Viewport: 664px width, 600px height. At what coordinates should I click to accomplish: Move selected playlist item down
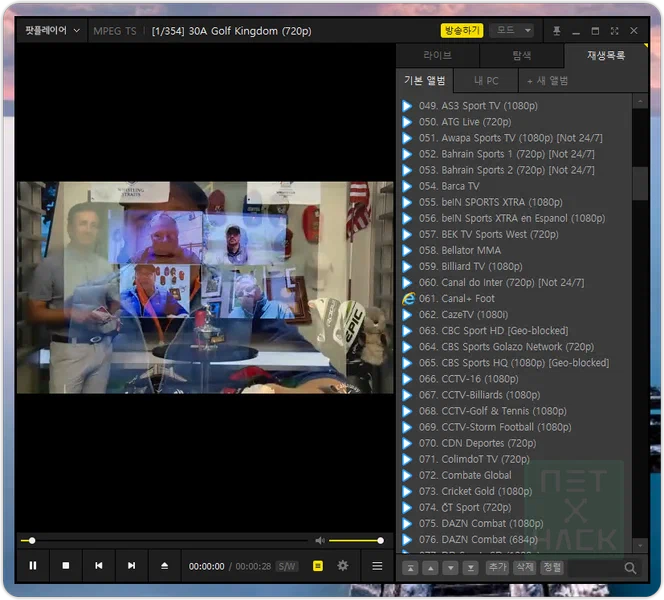tap(451, 568)
